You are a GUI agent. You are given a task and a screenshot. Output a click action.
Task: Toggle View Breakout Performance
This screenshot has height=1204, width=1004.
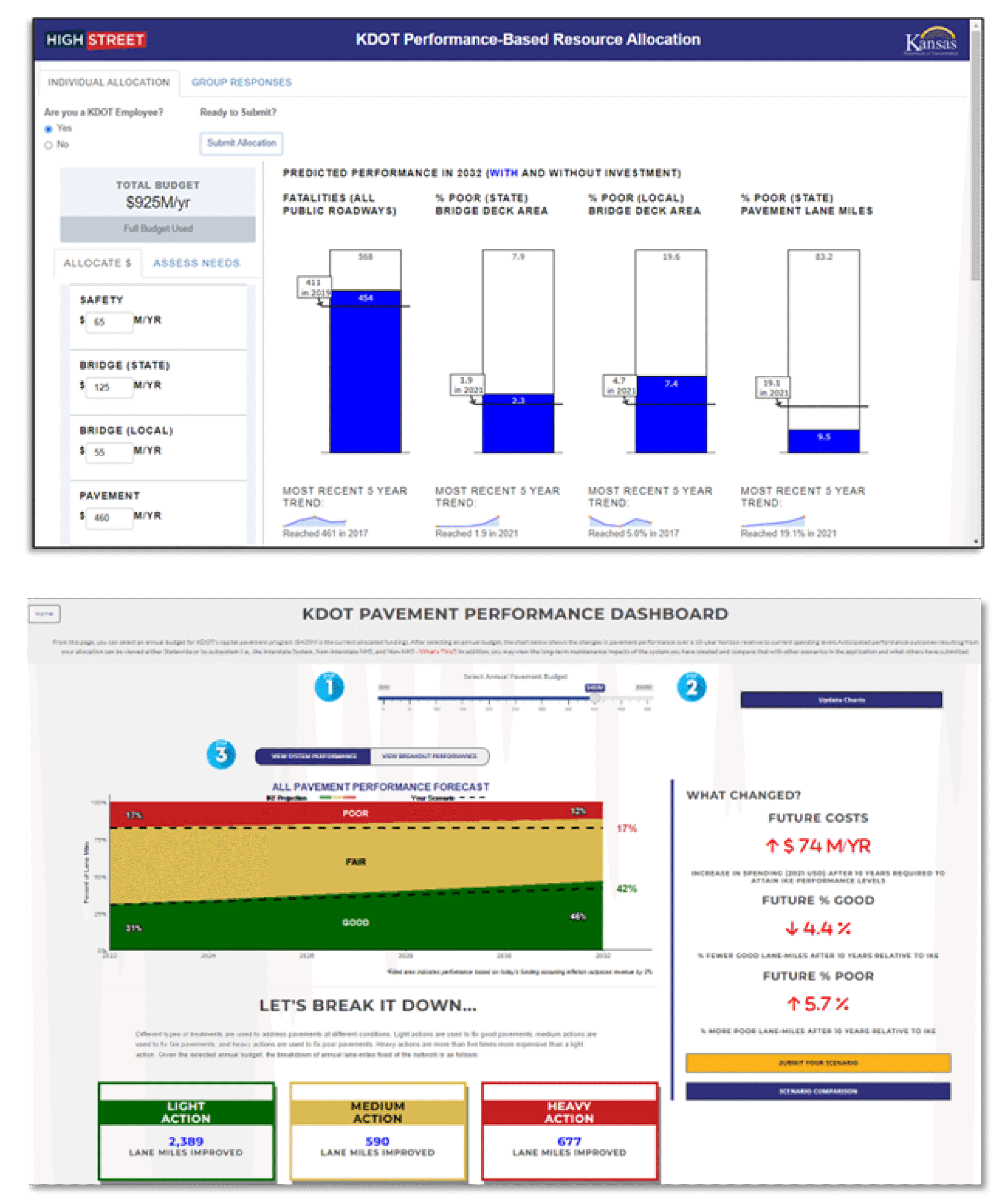coord(429,756)
